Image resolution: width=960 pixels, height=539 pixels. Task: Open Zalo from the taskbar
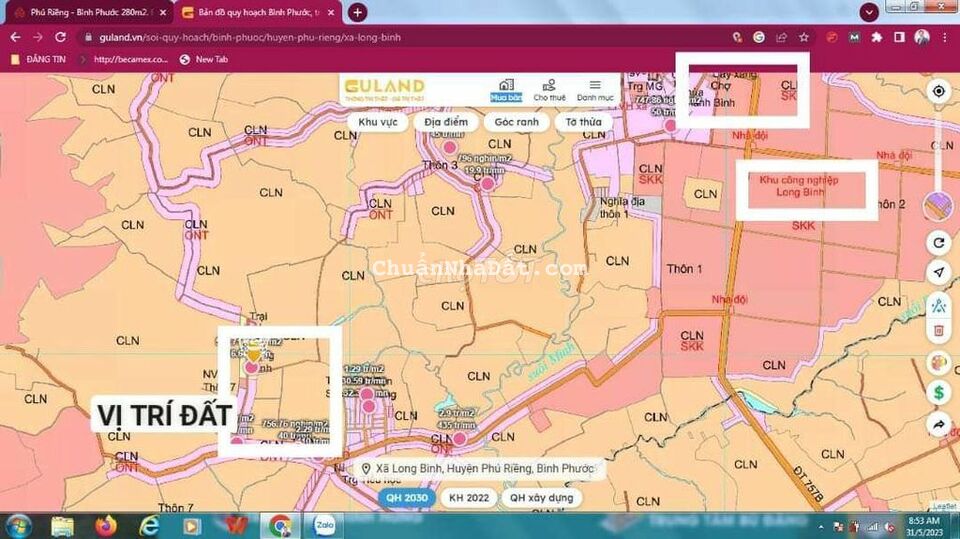(324, 526)
